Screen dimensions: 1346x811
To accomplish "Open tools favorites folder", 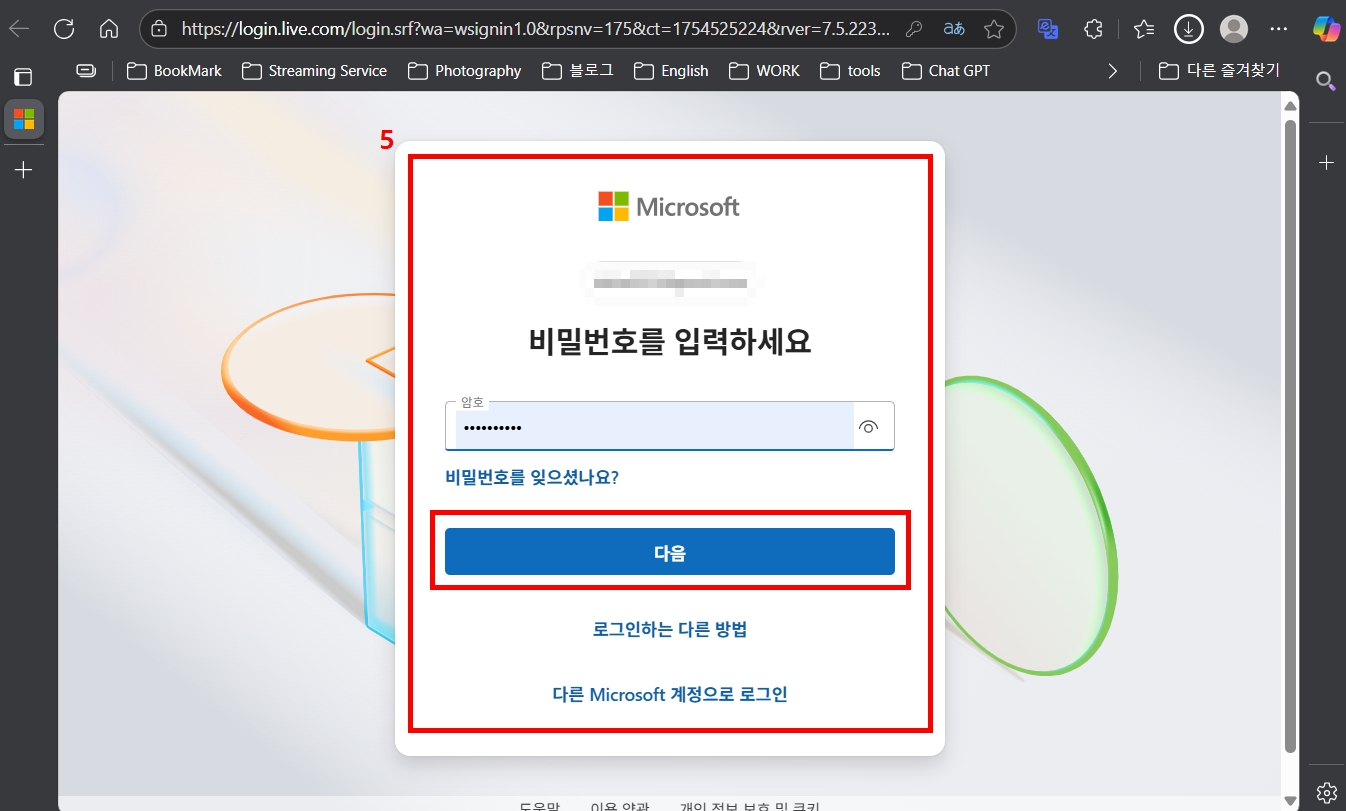I will 850,70.
